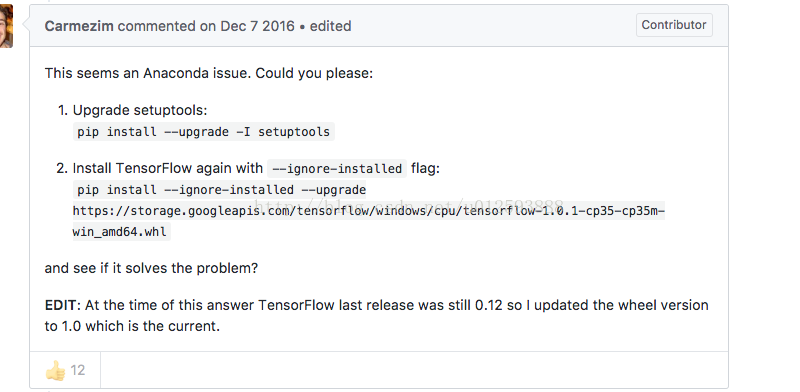Click the pip install --ignore-installed --upgrade command
Screen dimensions: 800x392
[221, 190]
